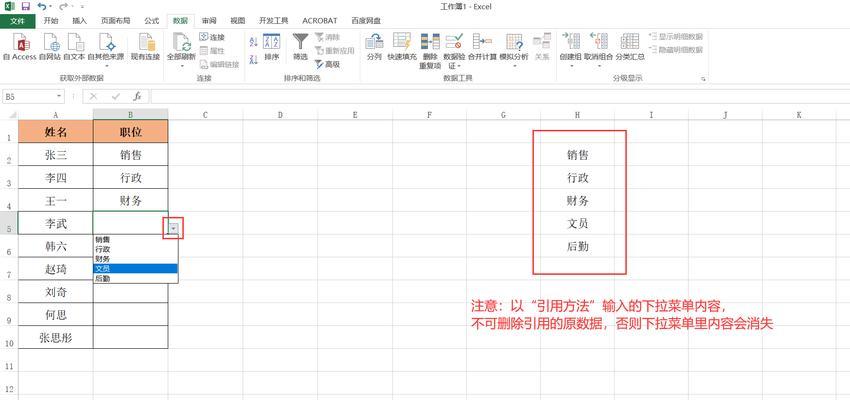Click the formula bar input field
The height and width of the screenshot is (400, 850).
point(499,96)
